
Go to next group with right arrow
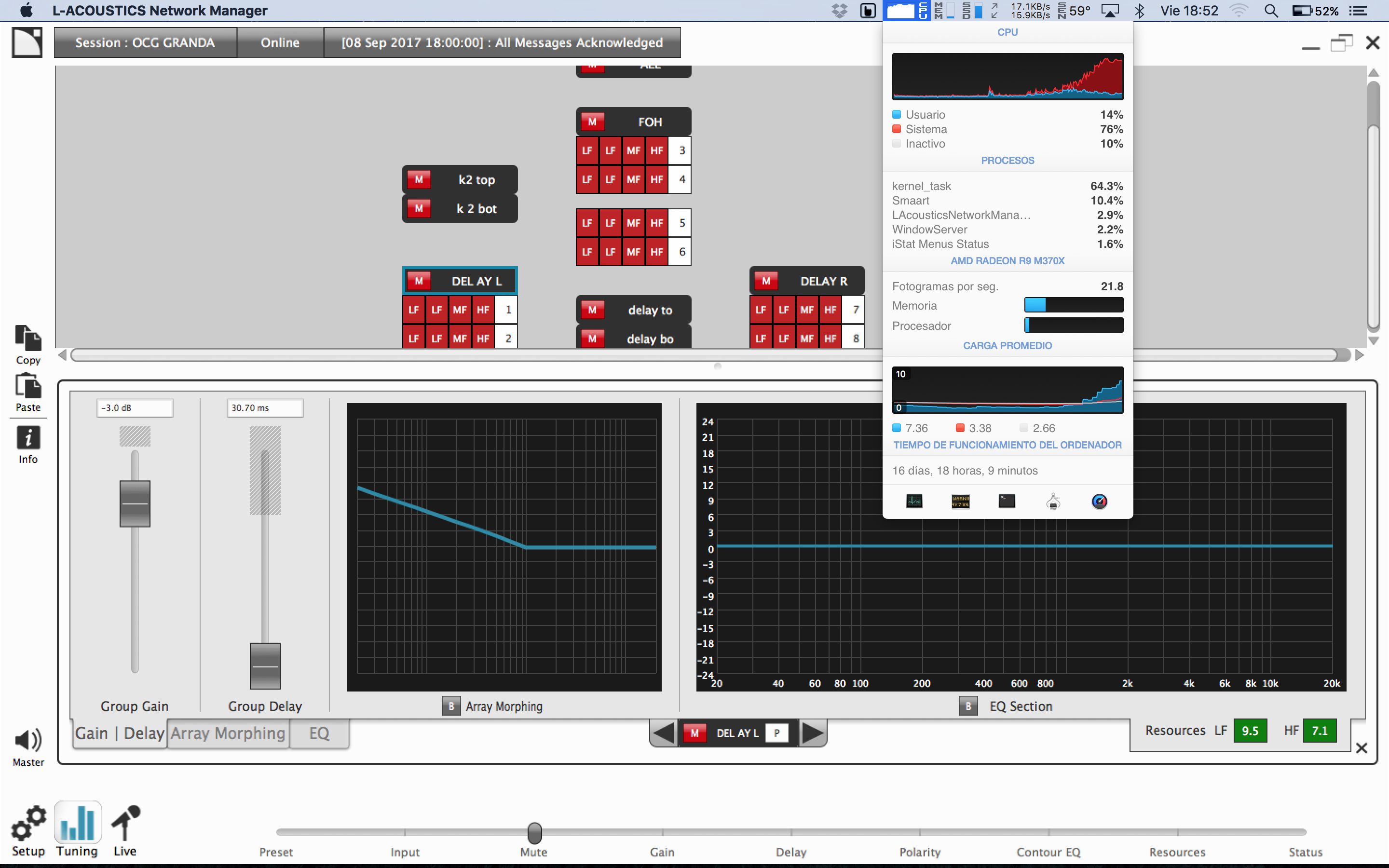tap(812, 733)
